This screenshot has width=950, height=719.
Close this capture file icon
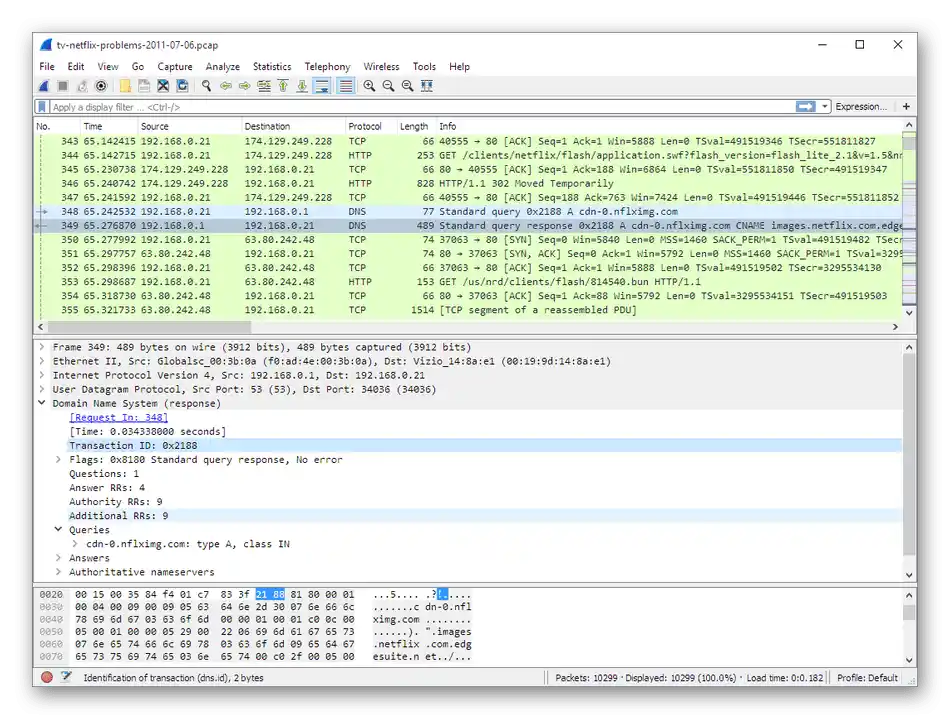[163, 86]
